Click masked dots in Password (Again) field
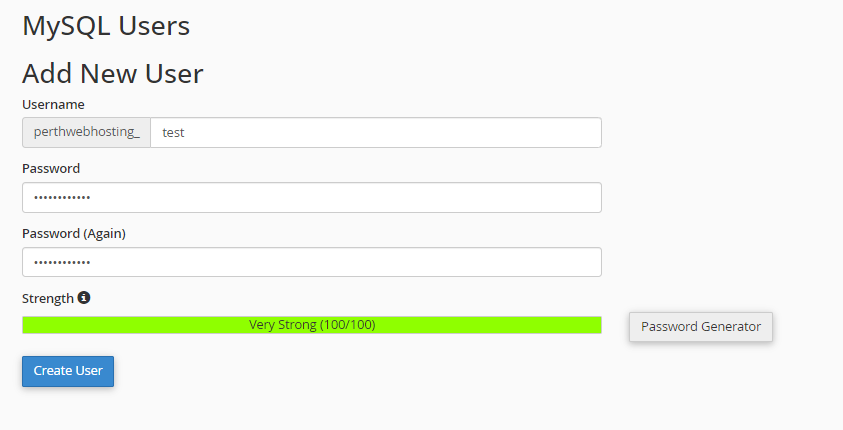 click(62, 263)
